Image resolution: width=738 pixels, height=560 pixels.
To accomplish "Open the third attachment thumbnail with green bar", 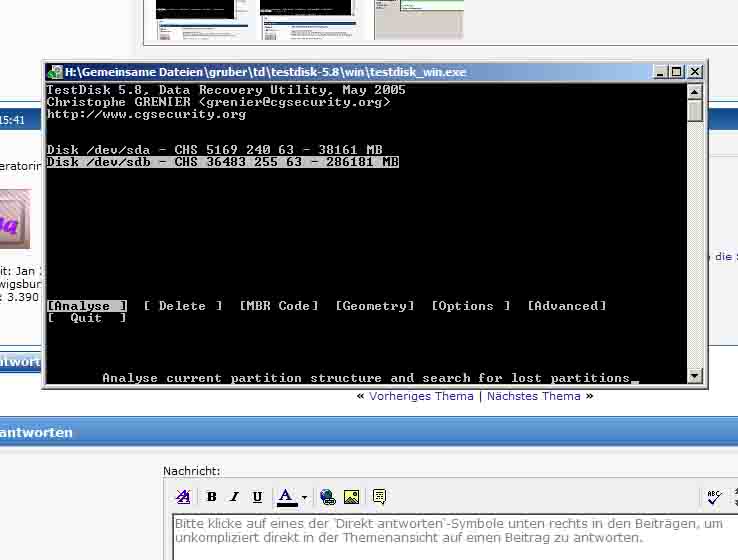I will click(419, 20).
